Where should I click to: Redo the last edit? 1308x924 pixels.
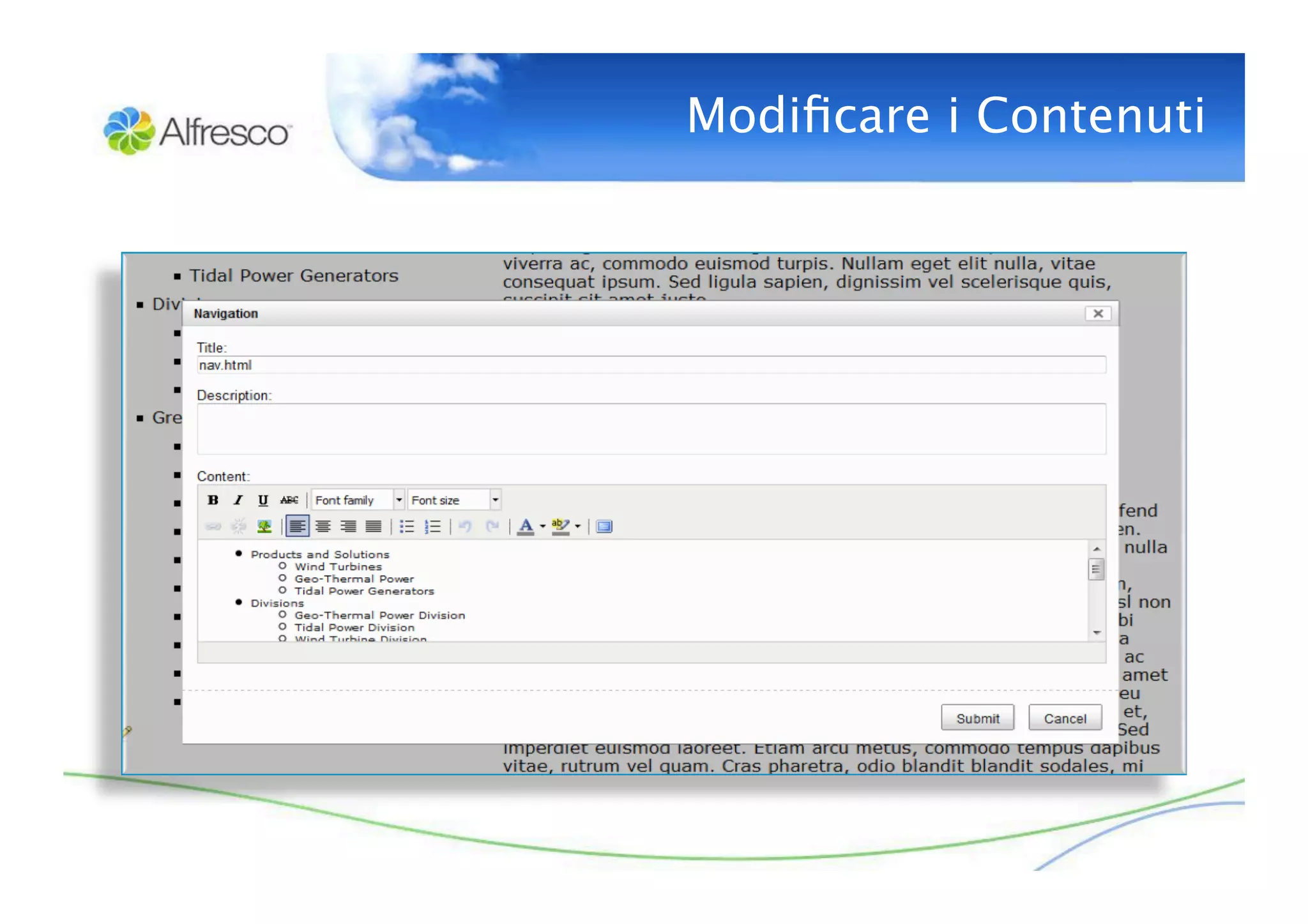coord(491,526)
